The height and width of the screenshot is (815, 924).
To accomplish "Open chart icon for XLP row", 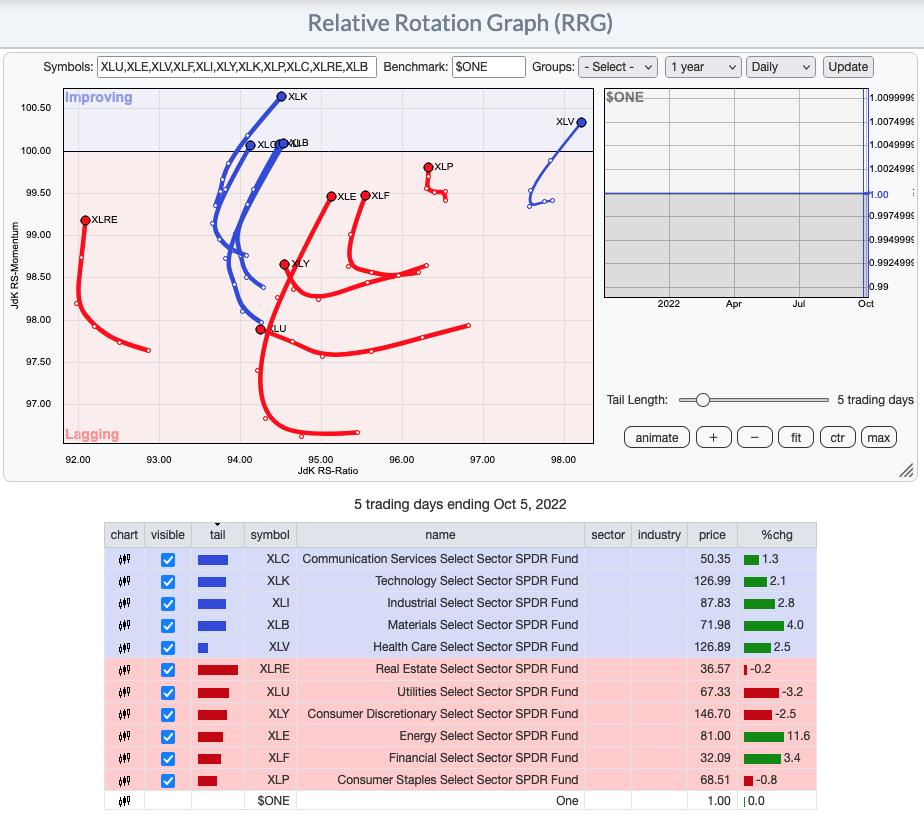I will pos(124,780).
